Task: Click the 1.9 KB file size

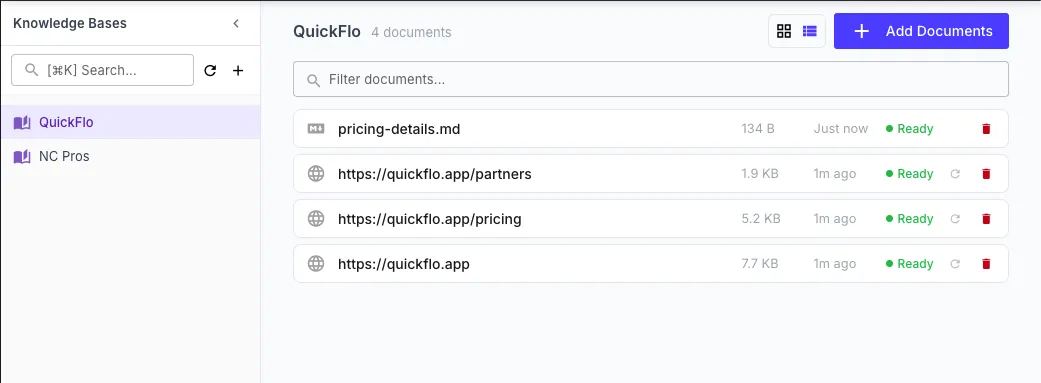Action: 760,174
